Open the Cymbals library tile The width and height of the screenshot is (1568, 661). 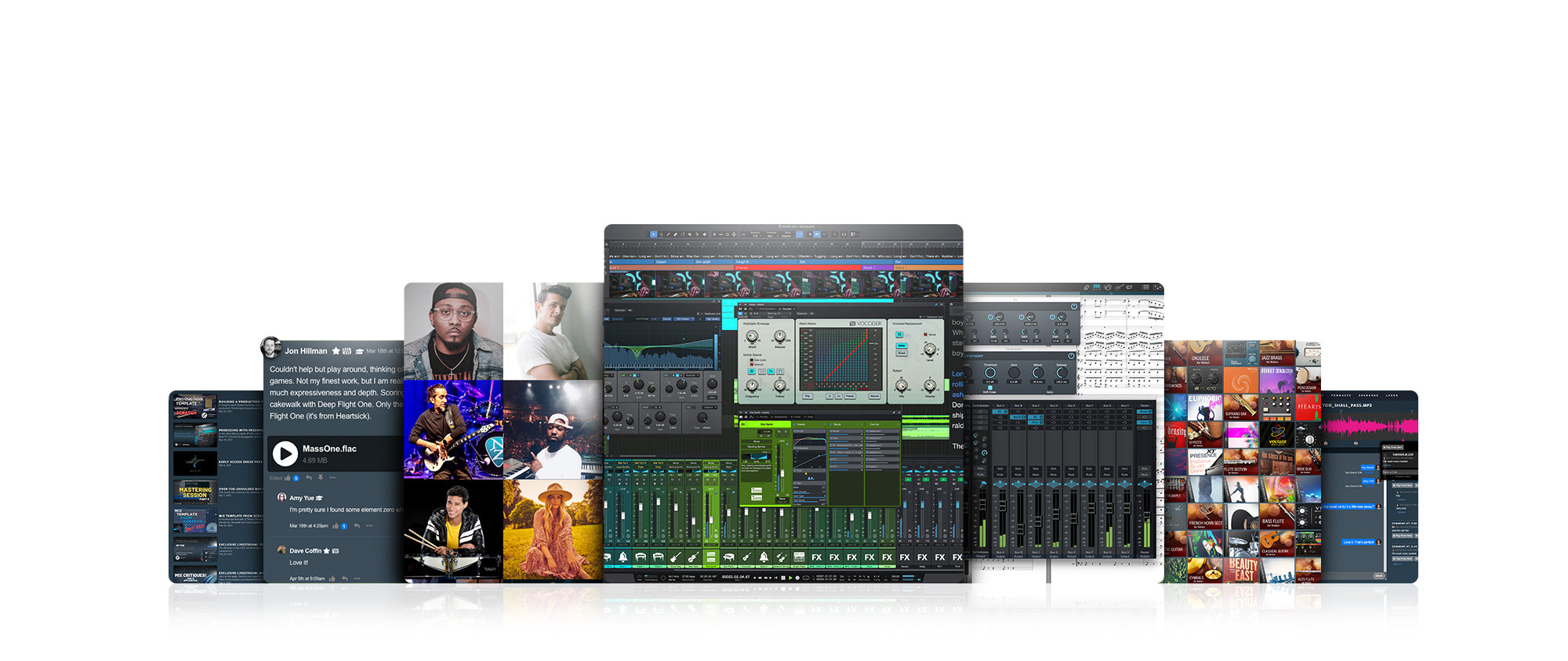pos(1205,570)
